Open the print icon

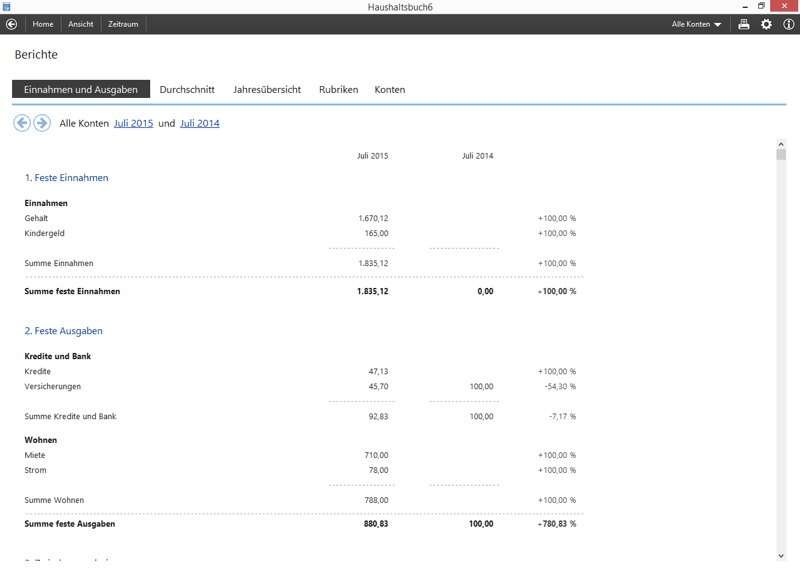point(744,24)
